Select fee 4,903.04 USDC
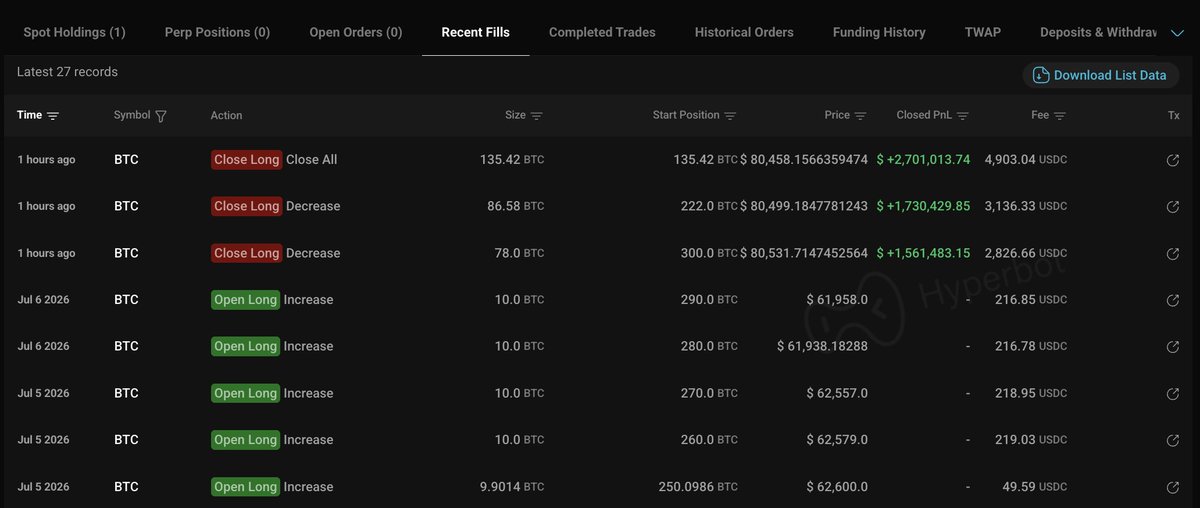The image size is (1200, 508). tap(1025, 160)
